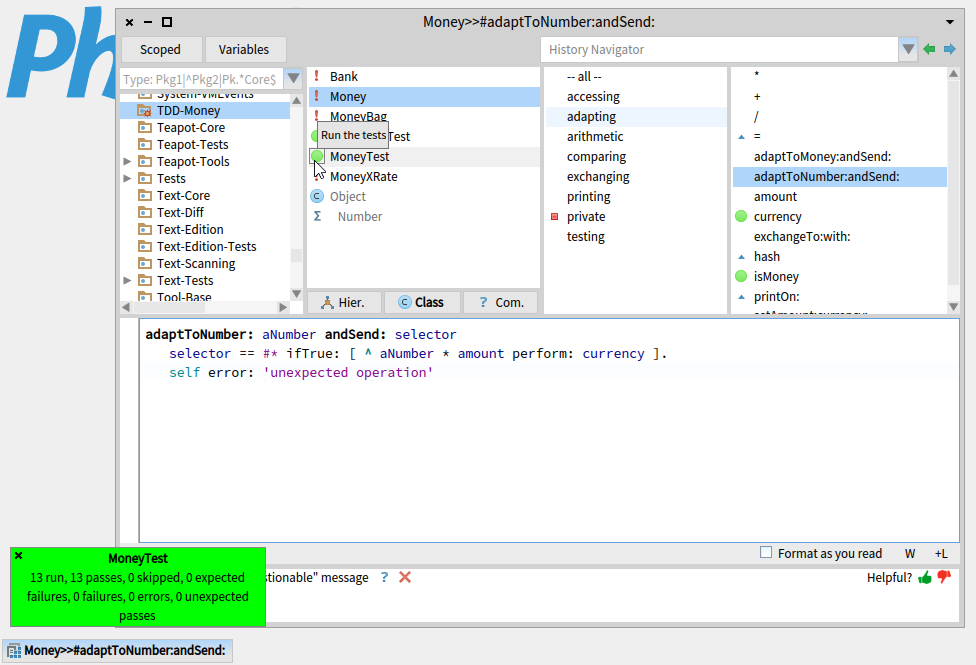
Task: Select the -- all -- protocol
Action: [636, 77]
